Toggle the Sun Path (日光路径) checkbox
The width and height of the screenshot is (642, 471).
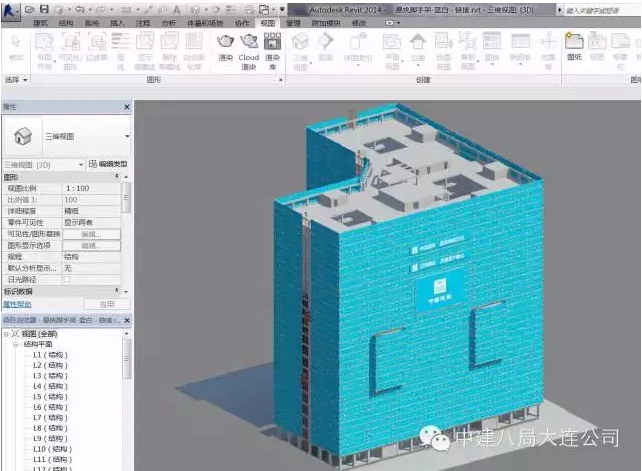(67, 279)
